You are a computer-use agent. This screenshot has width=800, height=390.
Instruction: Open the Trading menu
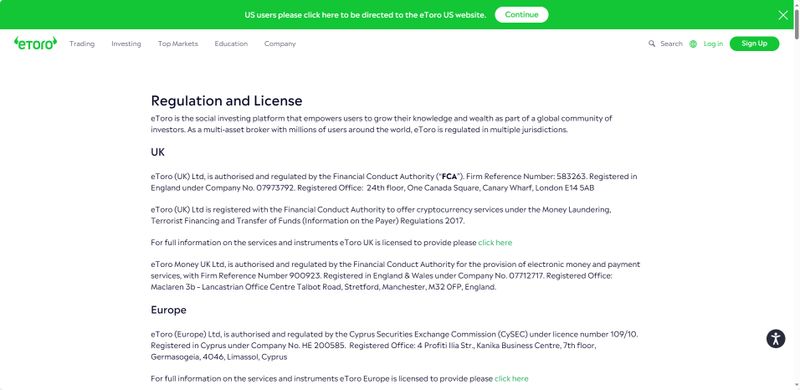click(82, 44)
